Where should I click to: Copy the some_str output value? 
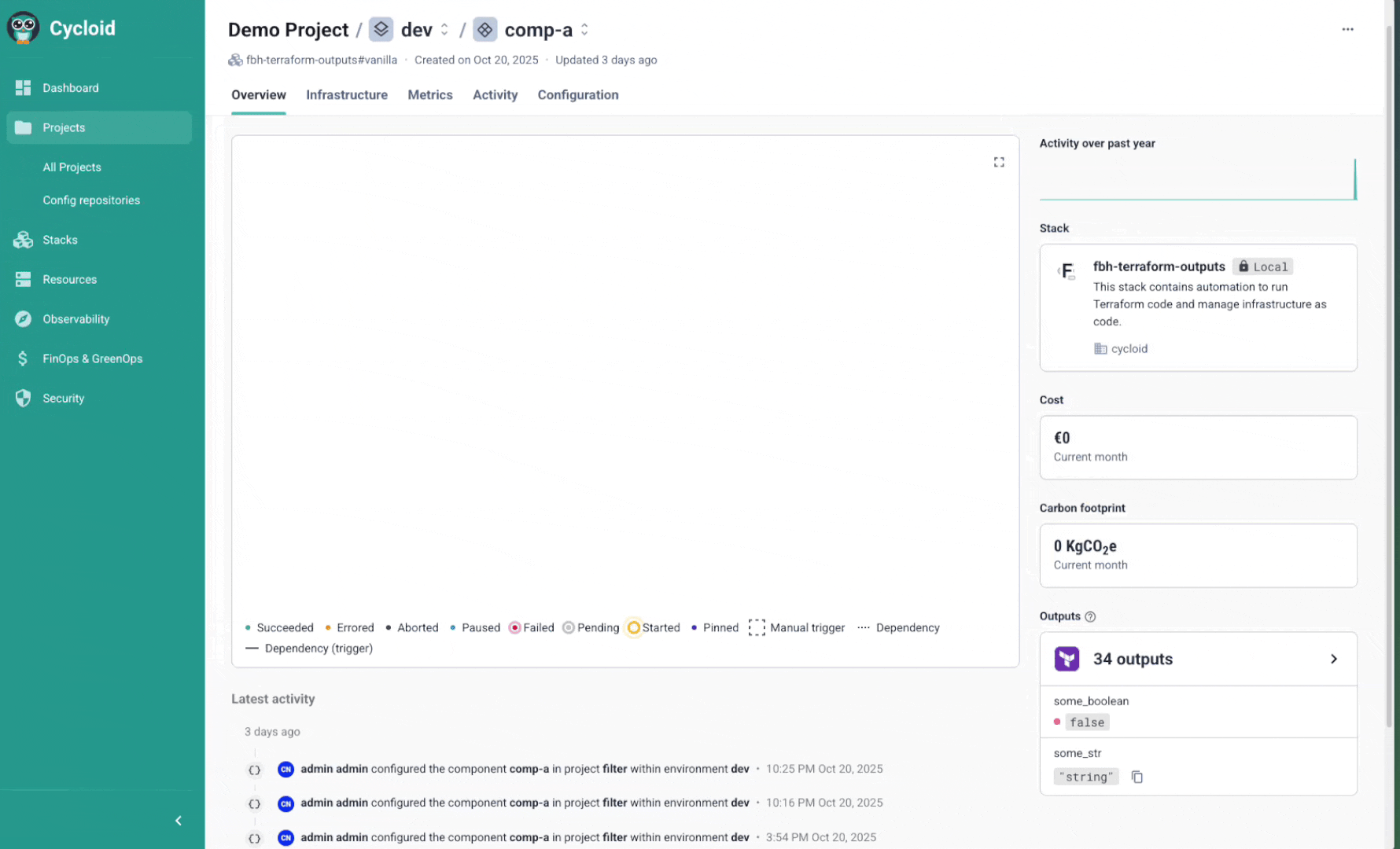[x=1137, y=777]
